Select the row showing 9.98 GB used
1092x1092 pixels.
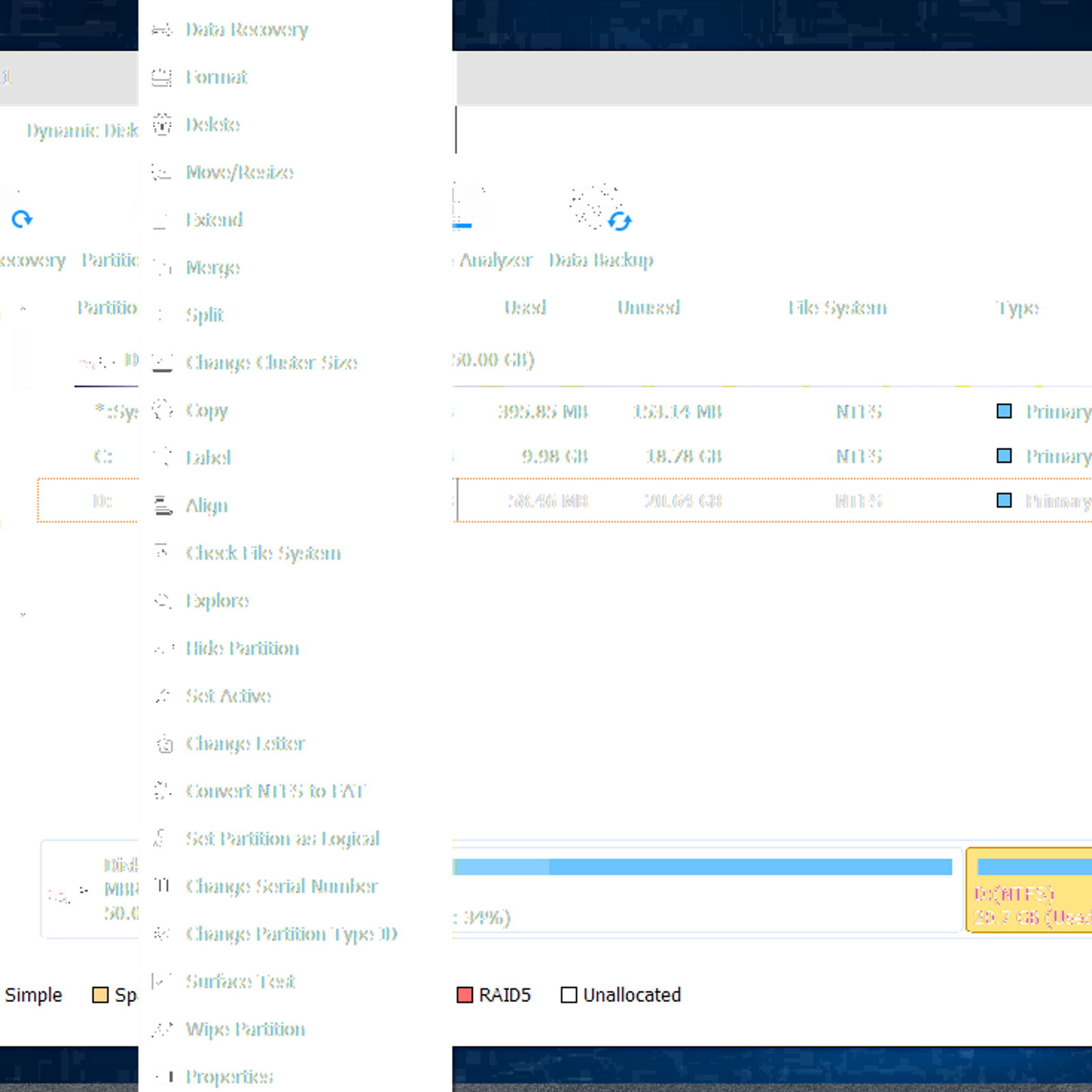pos(772,456)
